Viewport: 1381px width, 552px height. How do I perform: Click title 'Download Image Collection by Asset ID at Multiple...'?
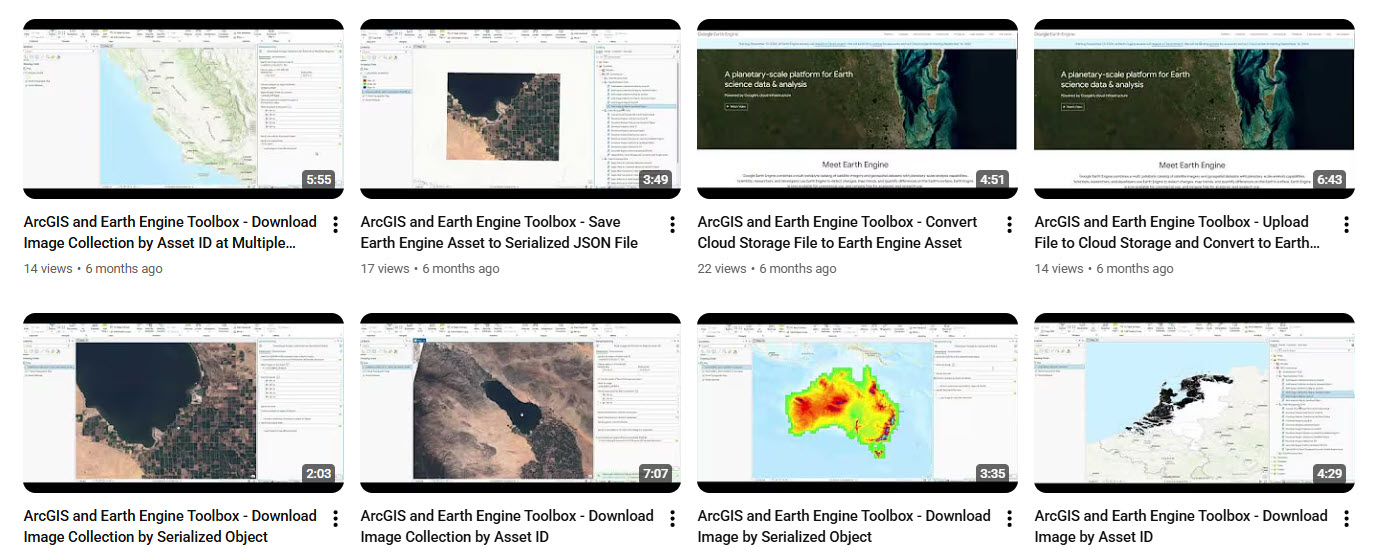click(170, 232)
